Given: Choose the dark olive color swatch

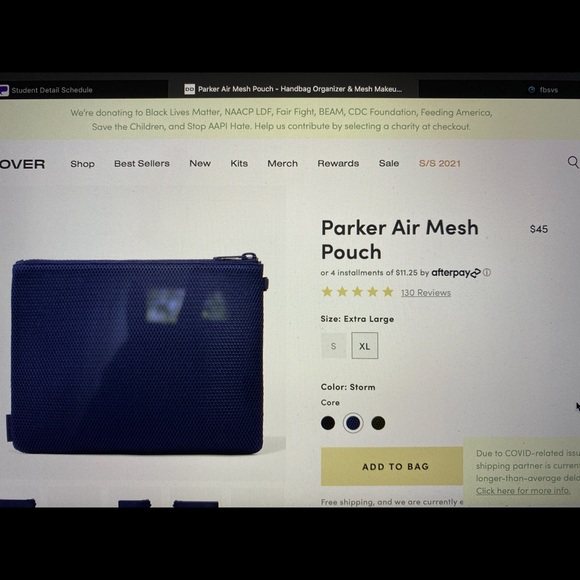Looking at the screenshot, I should (x=378, y=423).
